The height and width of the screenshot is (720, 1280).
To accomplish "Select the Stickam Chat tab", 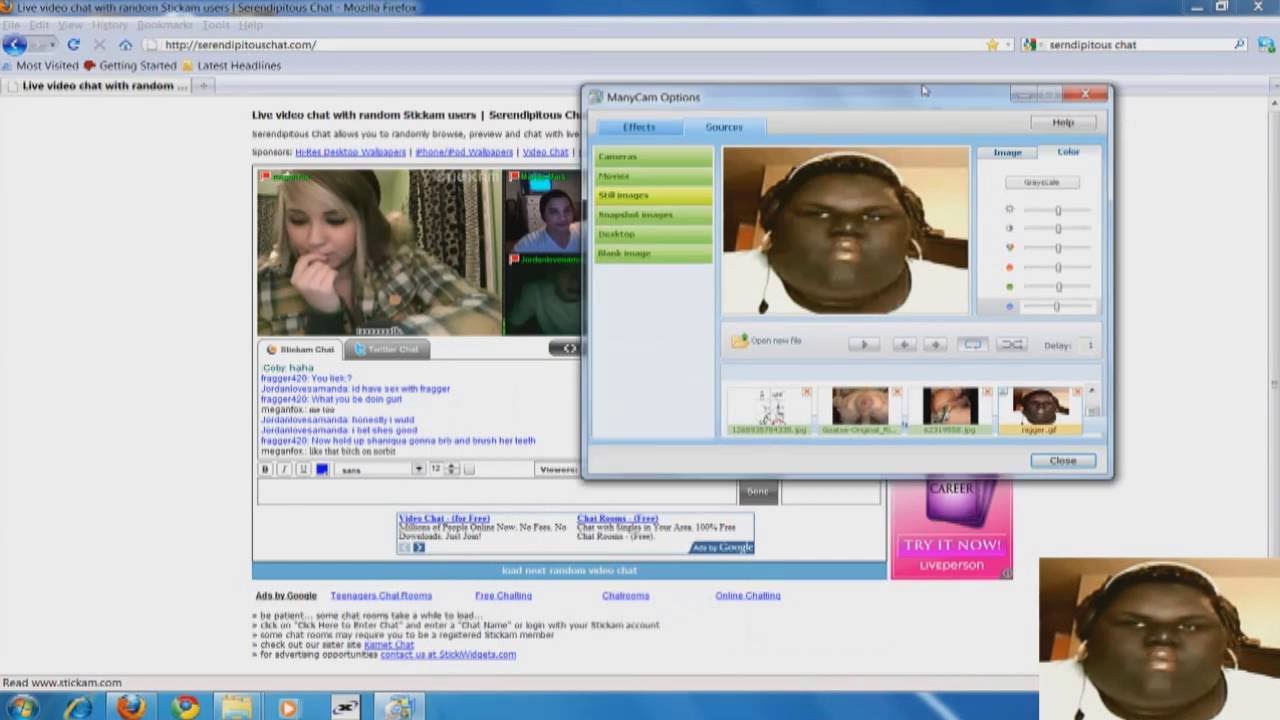I will coord(300,349).
